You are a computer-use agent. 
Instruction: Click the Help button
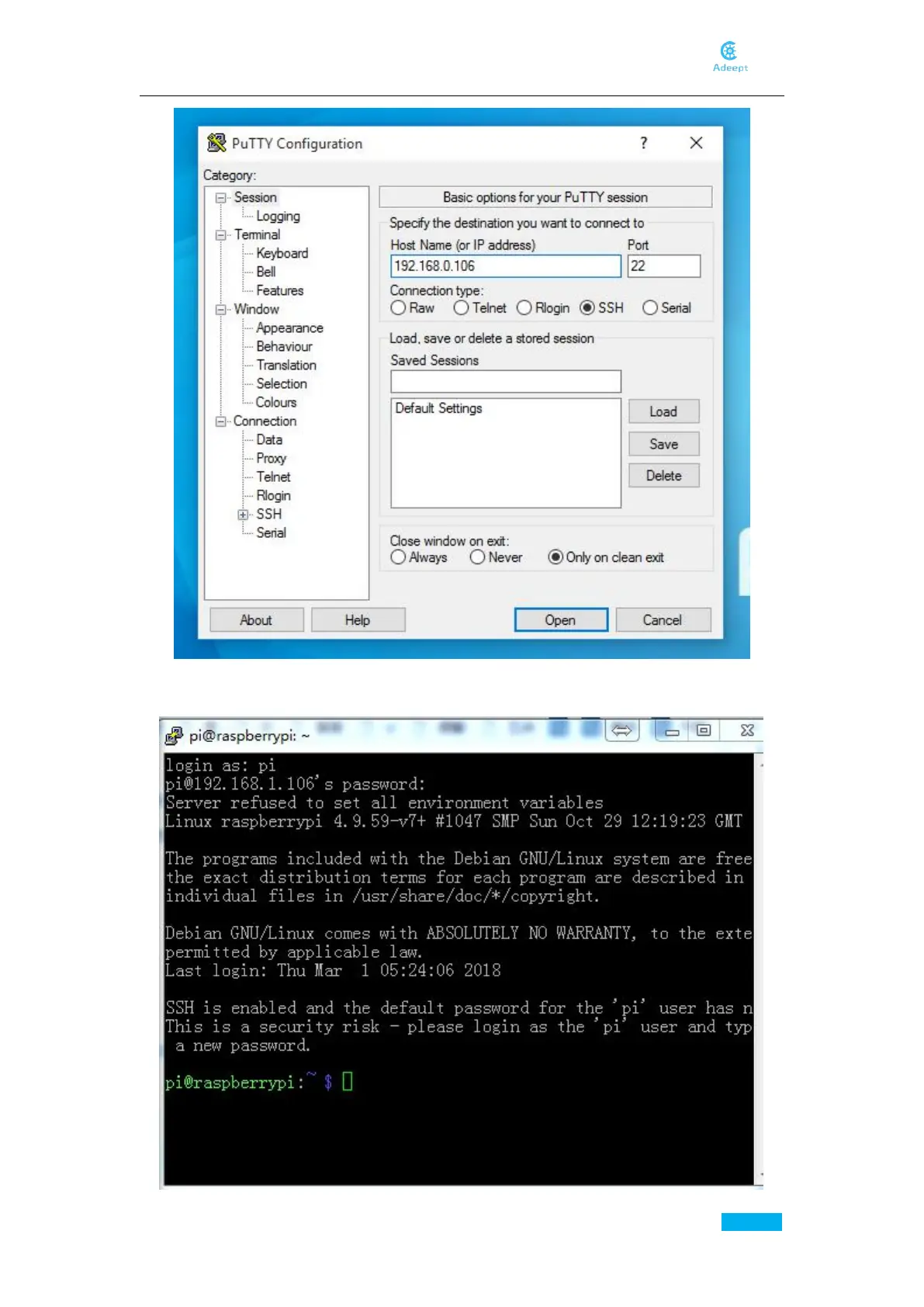(x=358, y=620)
